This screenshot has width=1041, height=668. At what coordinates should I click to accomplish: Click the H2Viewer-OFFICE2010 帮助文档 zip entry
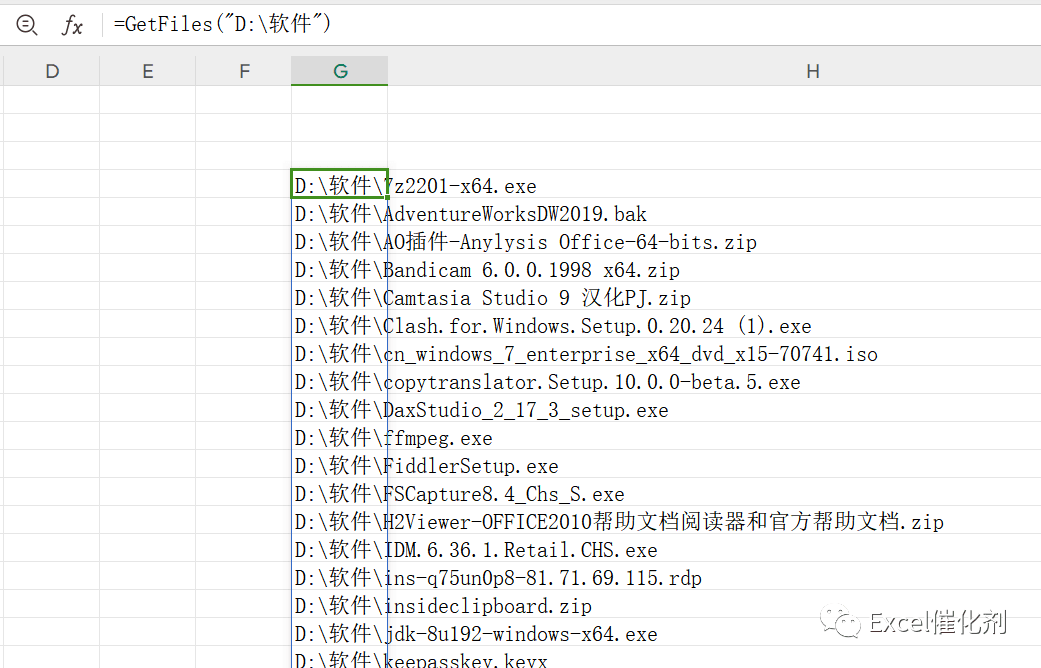(619, 521)
